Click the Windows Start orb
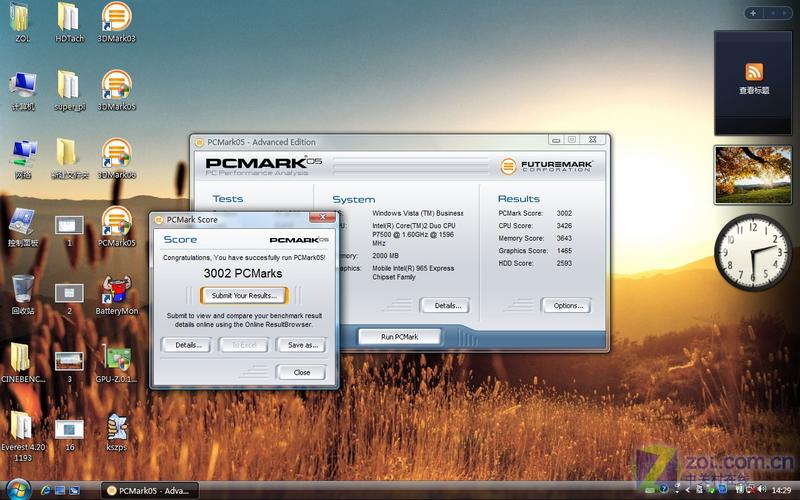800x500 pixels. tap(18, 490)
